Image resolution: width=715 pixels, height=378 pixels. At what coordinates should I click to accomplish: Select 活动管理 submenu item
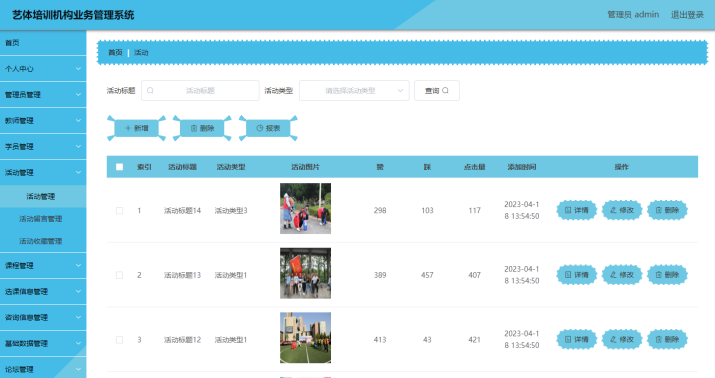pos(43,197)
